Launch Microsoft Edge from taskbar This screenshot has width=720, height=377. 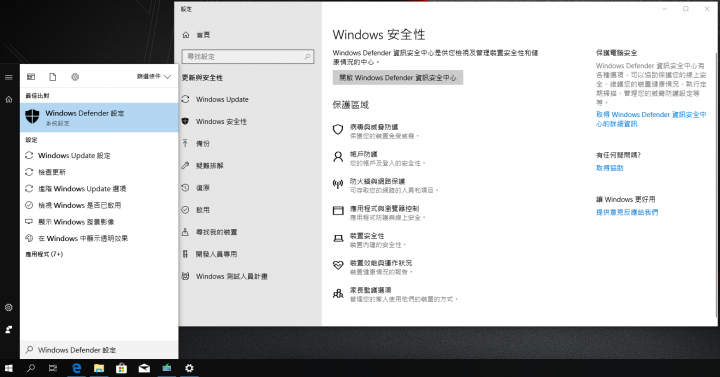pos(76,368)
